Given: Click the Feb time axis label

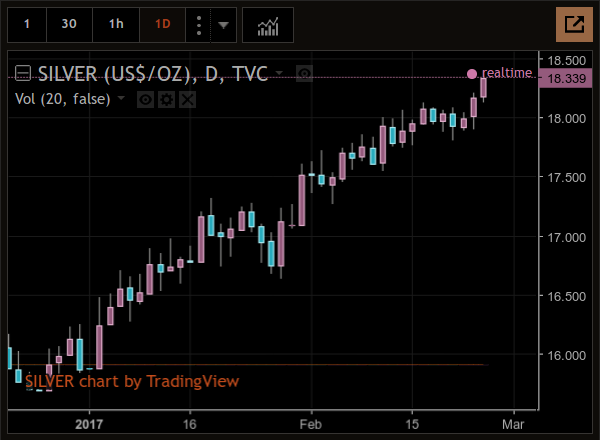Looking at the screenshot, I should coord(311,424).
